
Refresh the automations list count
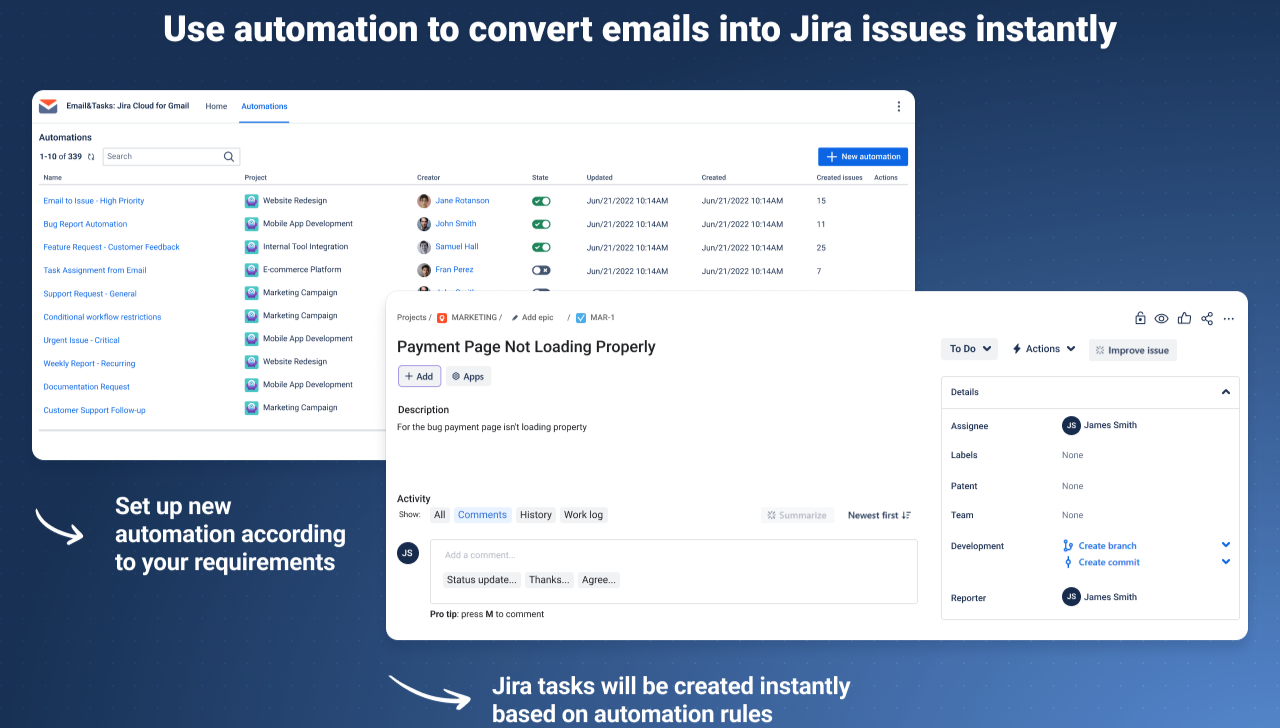(x=91, y=157)
